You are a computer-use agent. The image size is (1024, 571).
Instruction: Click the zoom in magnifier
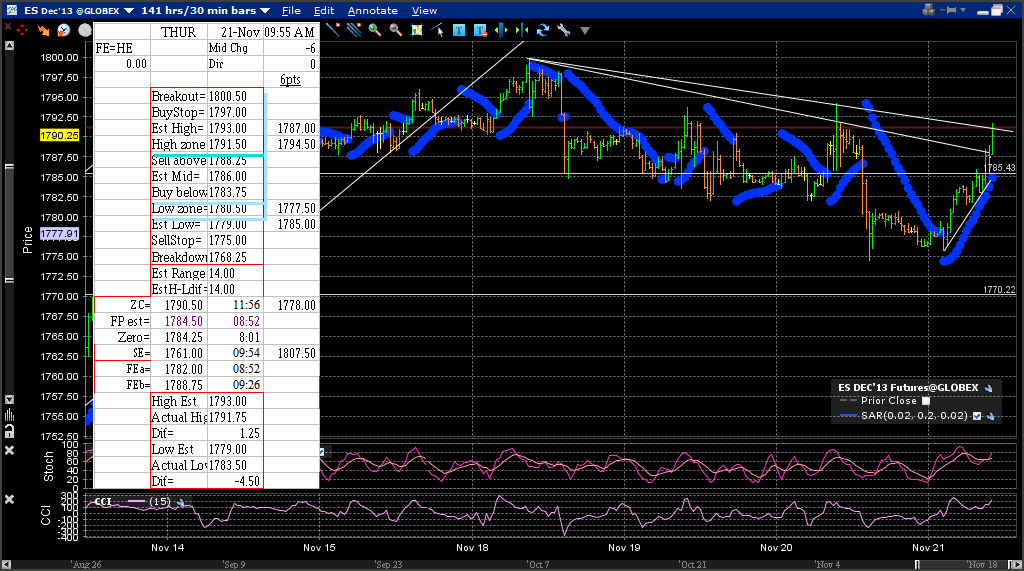pyautogui.click(x=375, y=29)
